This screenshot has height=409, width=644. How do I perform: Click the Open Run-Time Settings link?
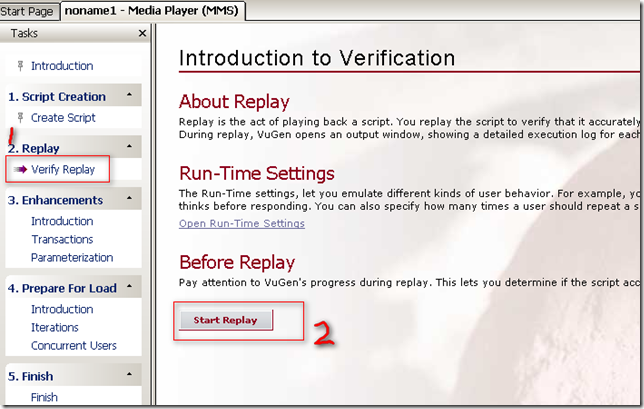[242, 223]
